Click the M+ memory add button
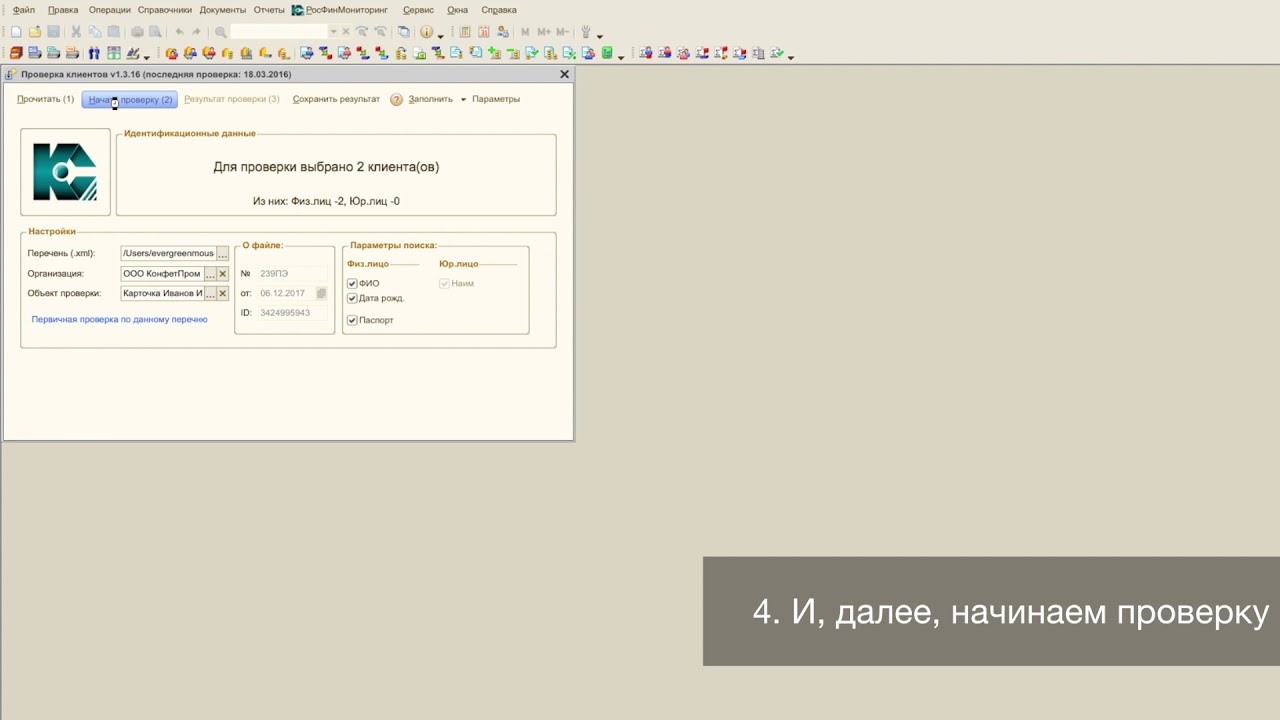Screen dimensions: 1280x720 (x=544, y=32)
